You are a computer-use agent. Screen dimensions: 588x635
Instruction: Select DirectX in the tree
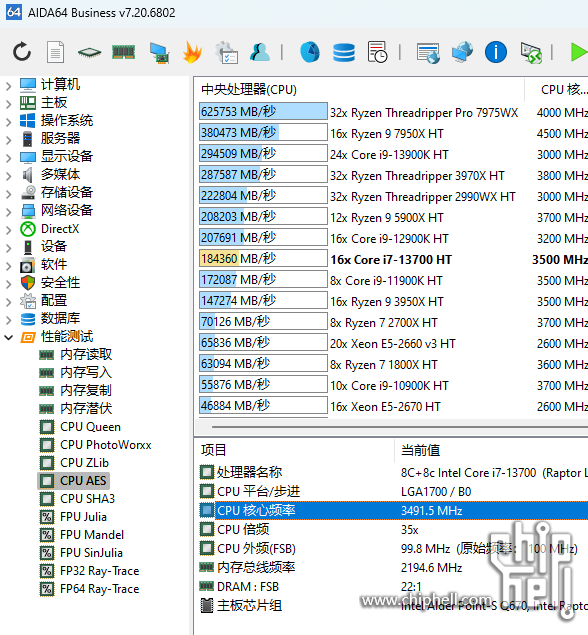pyautogui.click(x=60, y=229)
